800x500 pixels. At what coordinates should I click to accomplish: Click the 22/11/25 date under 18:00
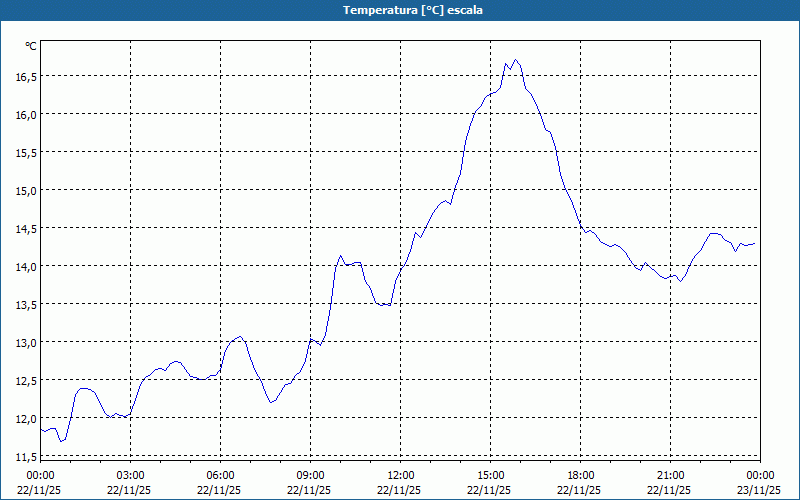pos(579,490)
